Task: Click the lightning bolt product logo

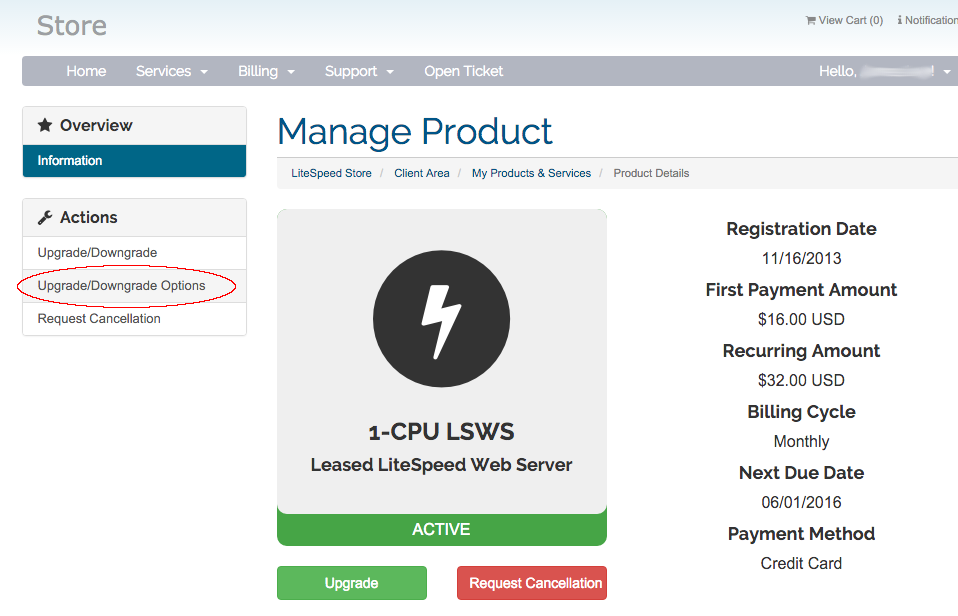Action: 441,318
